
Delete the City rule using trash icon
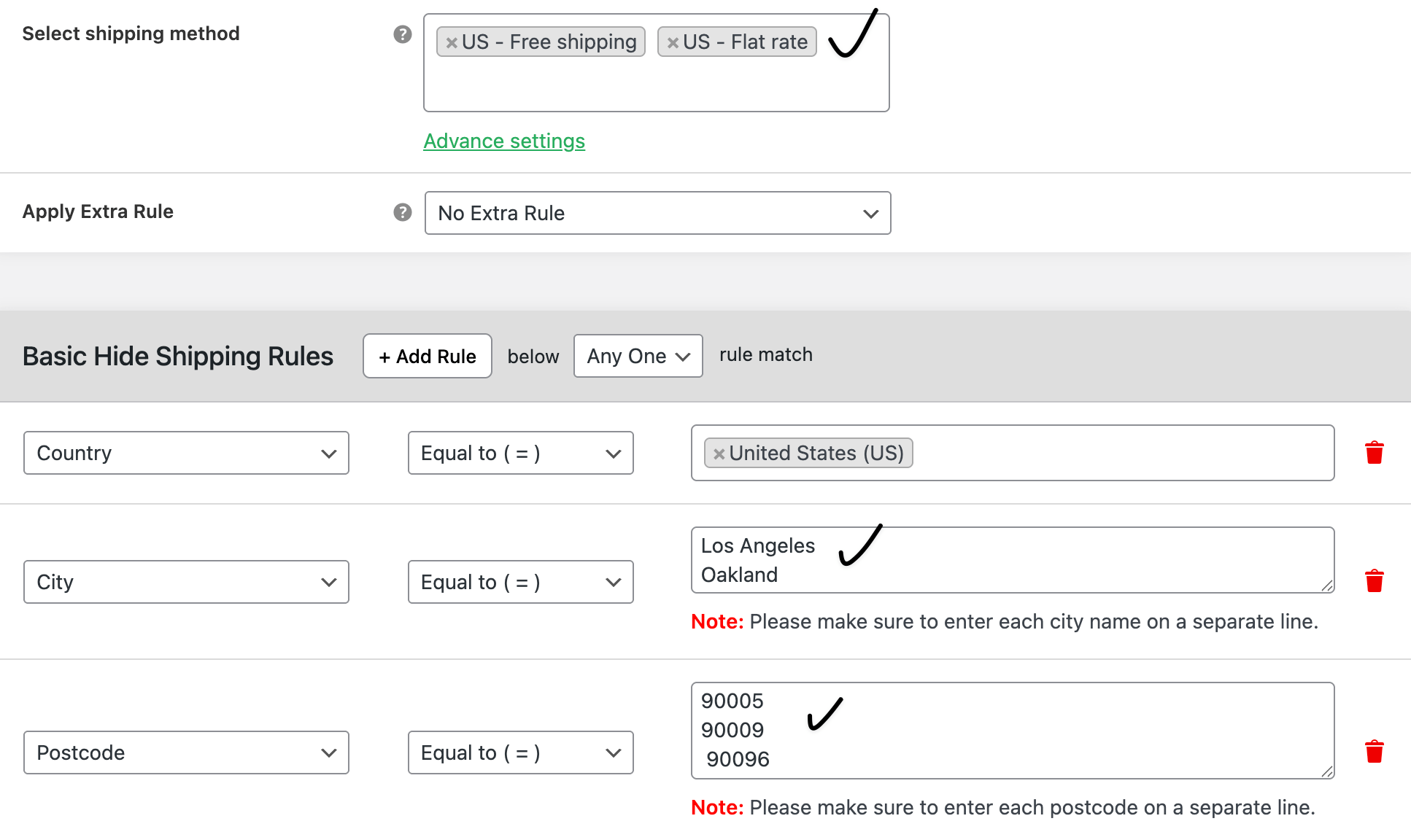coord(1375,581)
